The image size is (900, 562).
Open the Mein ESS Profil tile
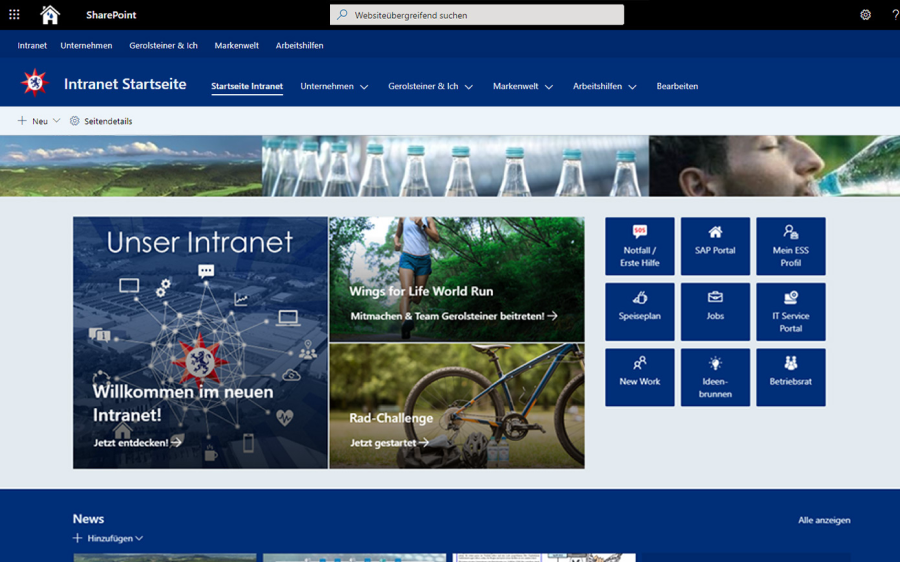tap(790, 246)
